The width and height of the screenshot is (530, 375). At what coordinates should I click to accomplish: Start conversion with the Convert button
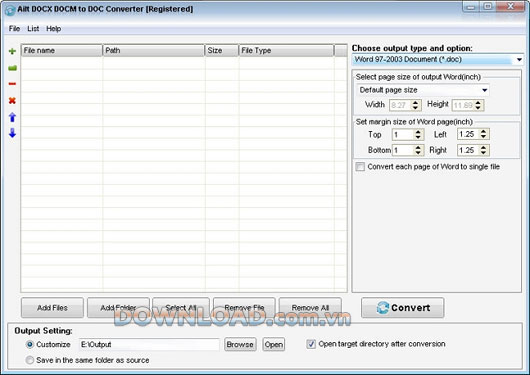pos(403,308)
